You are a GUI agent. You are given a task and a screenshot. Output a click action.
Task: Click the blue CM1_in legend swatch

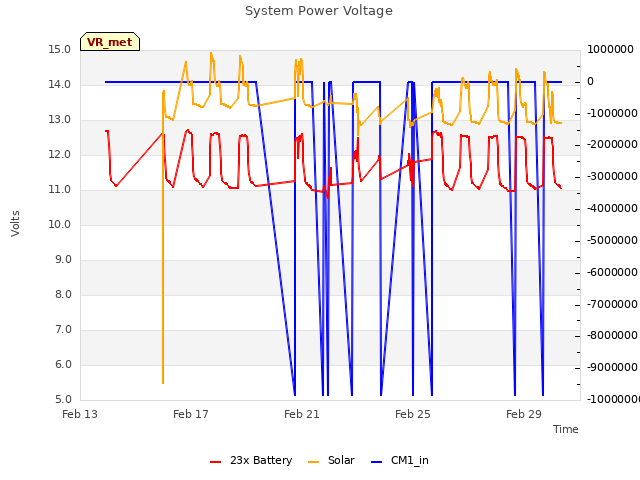[376, 462]
